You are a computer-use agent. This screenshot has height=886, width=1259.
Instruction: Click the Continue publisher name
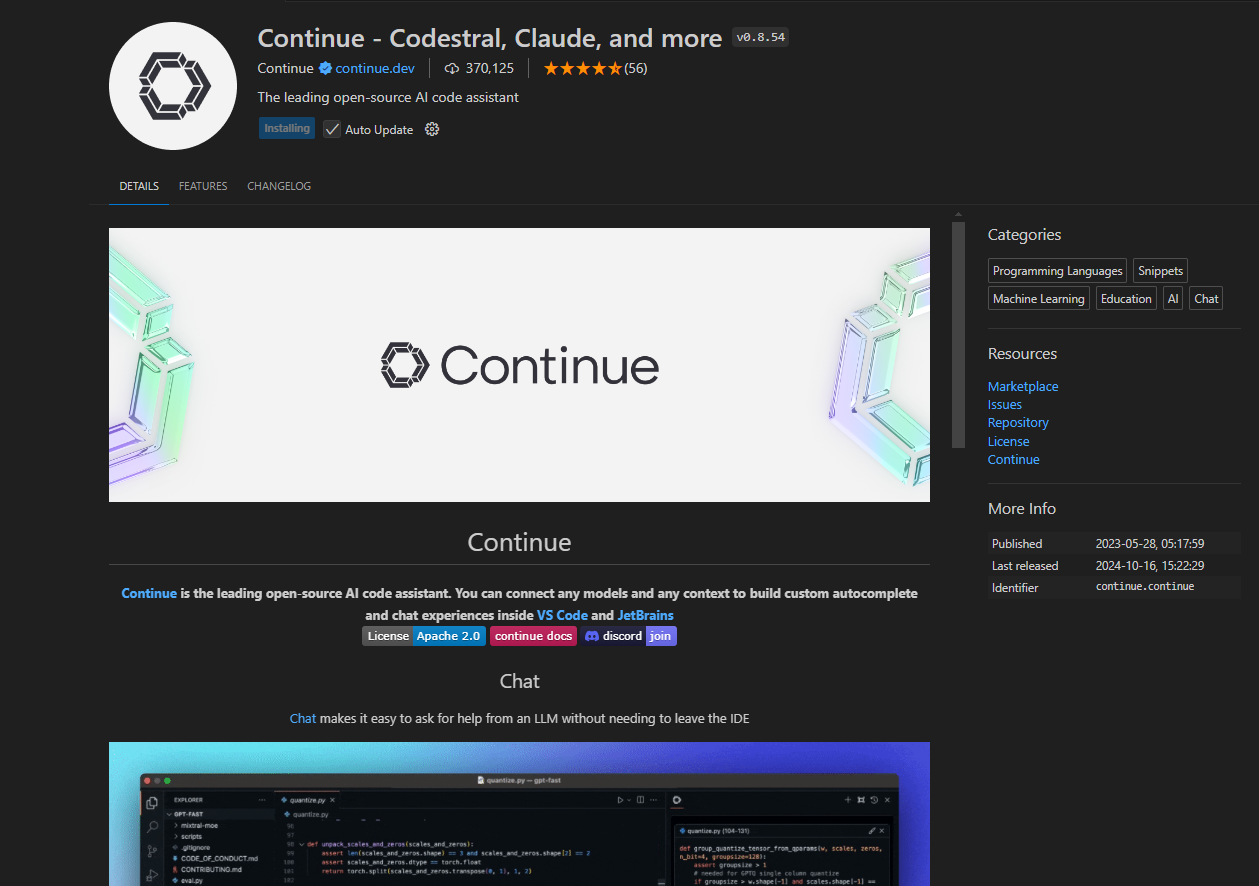(x=285, y=69)
